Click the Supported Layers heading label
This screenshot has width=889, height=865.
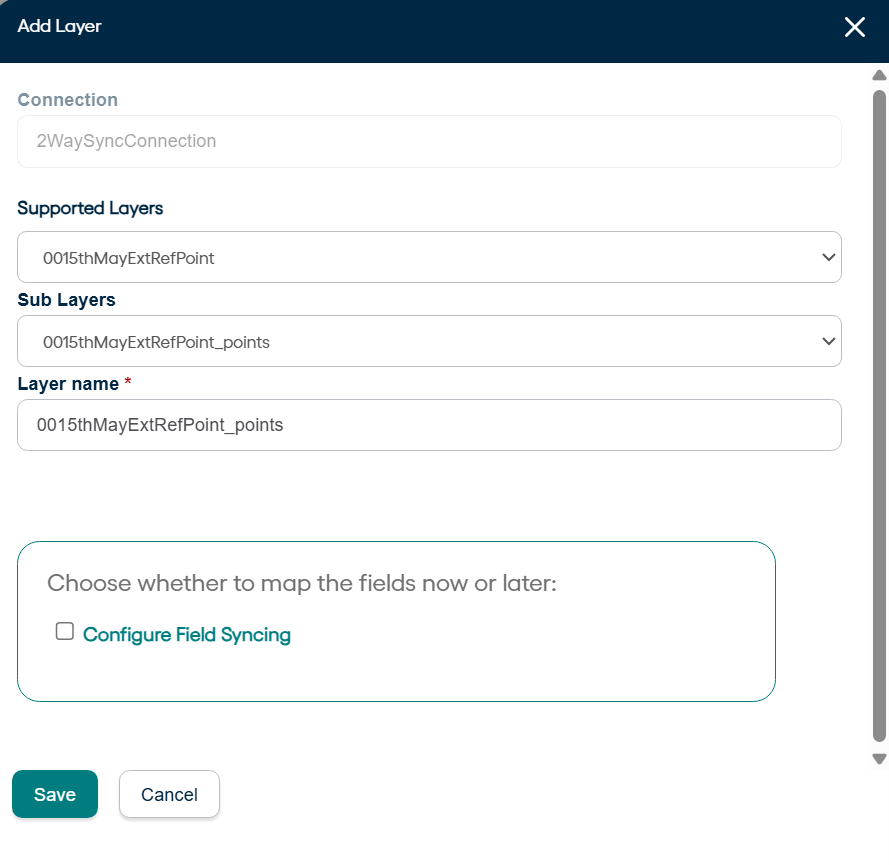90,208
